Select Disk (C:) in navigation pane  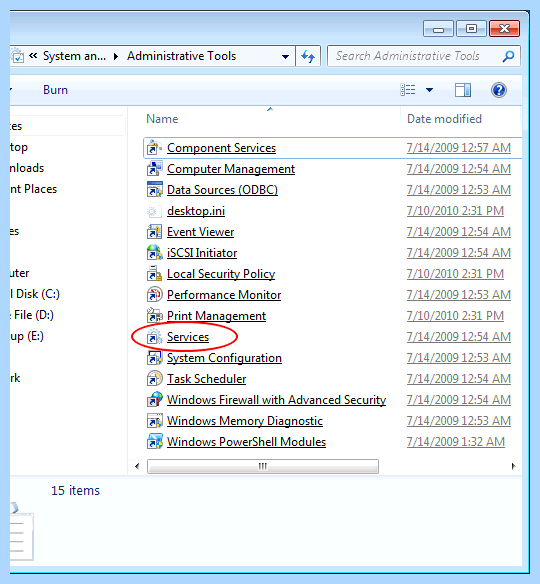click(x=35, y=294)
